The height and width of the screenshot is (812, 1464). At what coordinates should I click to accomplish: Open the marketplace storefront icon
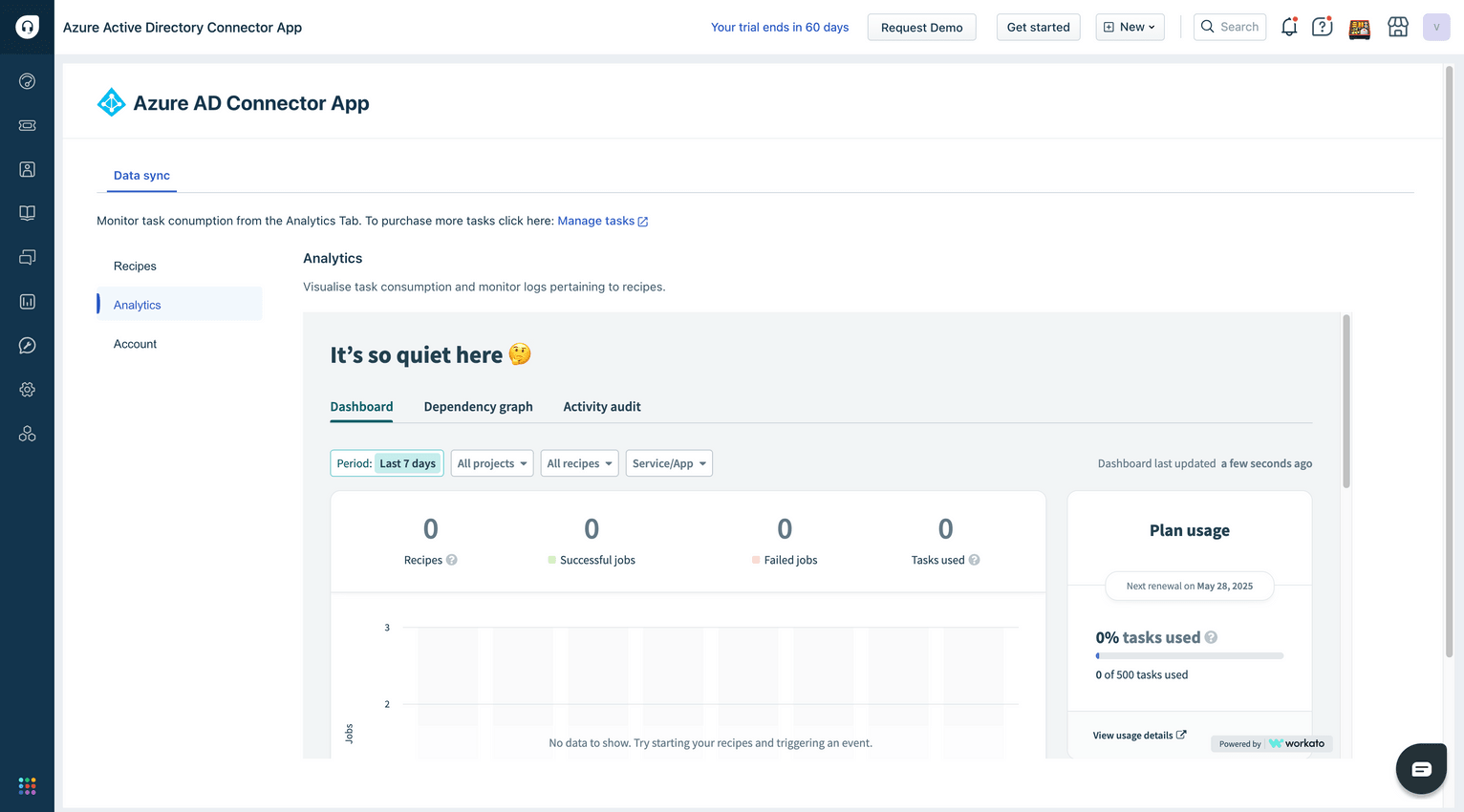click(x=1397, y=28)
